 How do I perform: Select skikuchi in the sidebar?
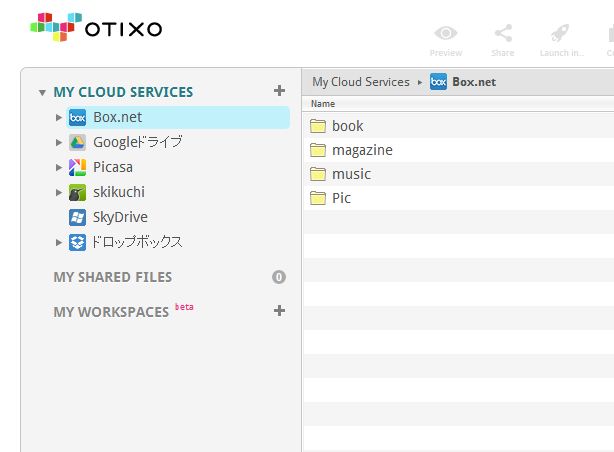pos(119,192)
